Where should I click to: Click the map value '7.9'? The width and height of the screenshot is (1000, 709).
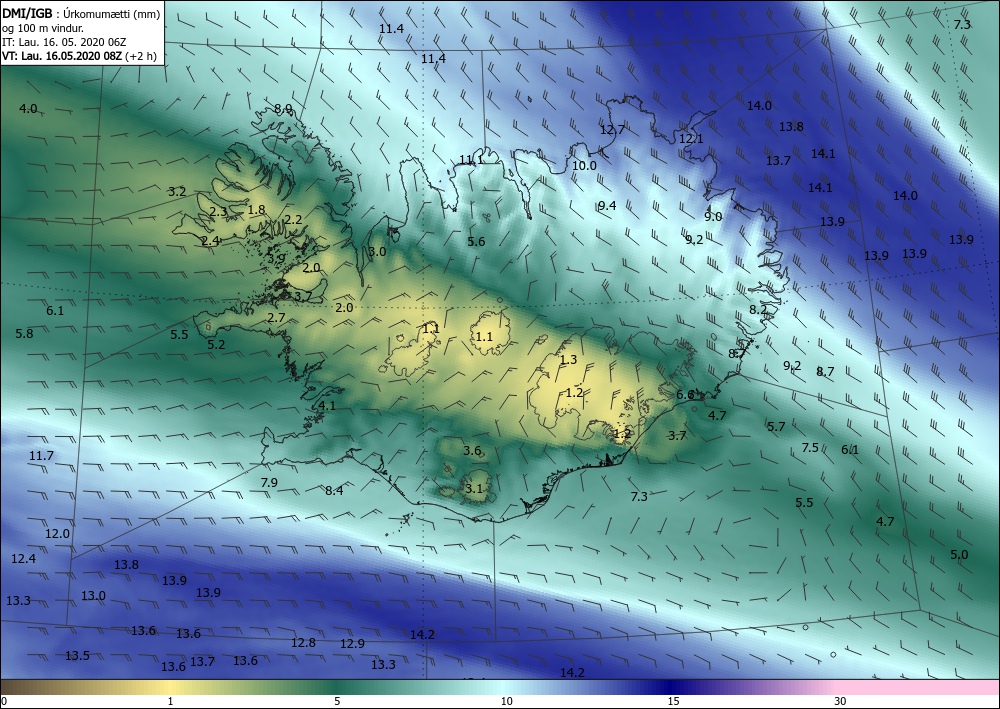click(x=269, y=482)
